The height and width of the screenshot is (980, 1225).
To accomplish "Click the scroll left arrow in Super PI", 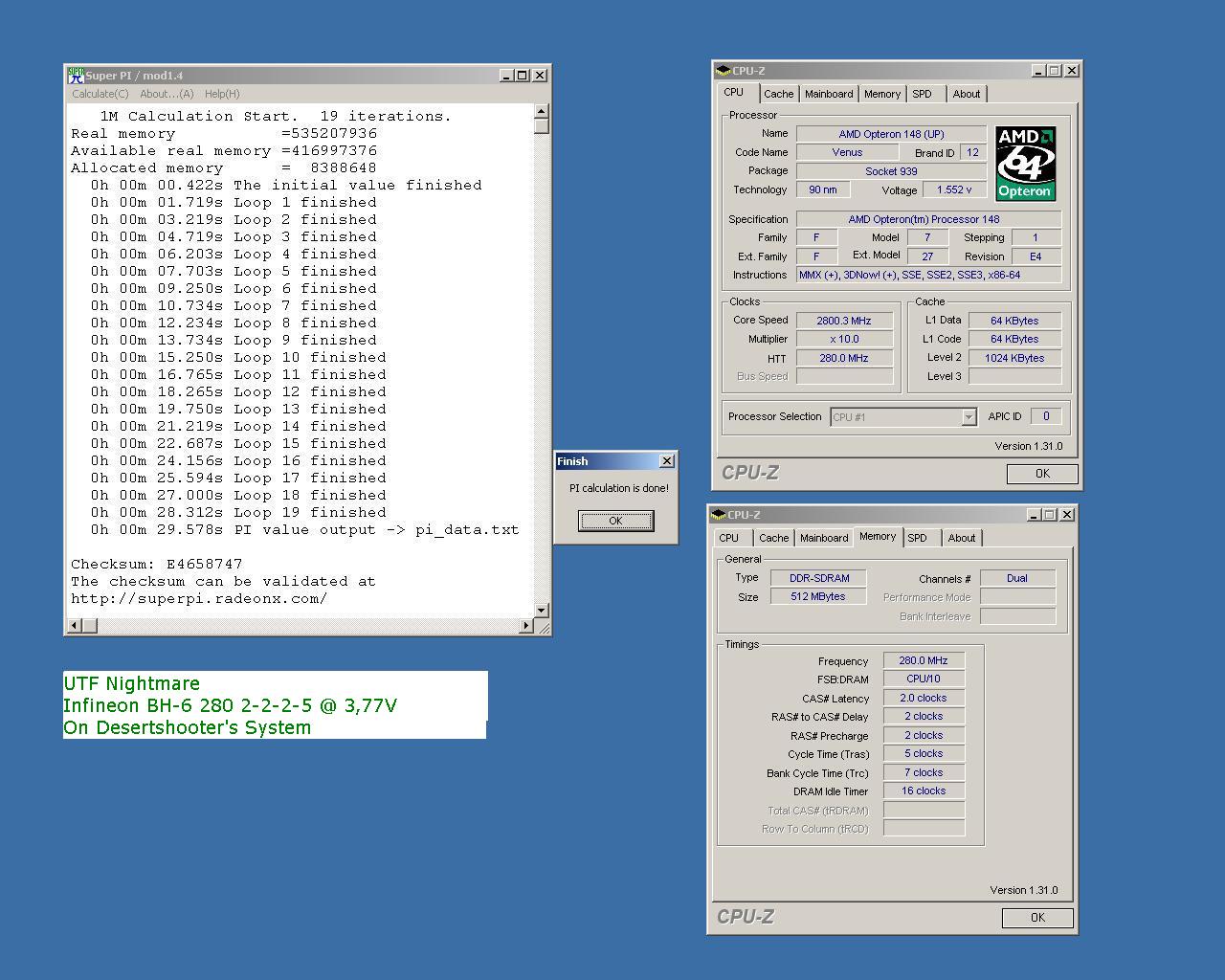I will pyautogui.click(x=73, y=626).
